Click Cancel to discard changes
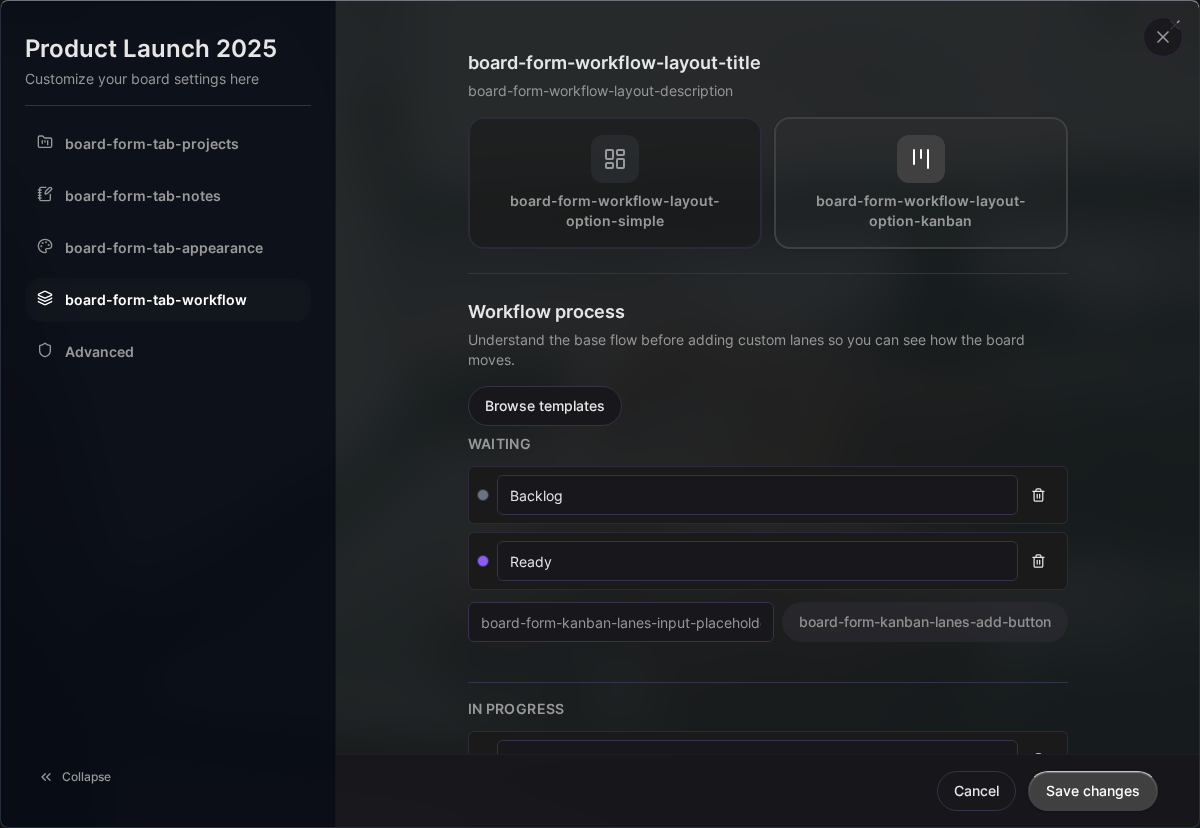The width and height of the screenshot is (1200, 828). pos(976,791)
